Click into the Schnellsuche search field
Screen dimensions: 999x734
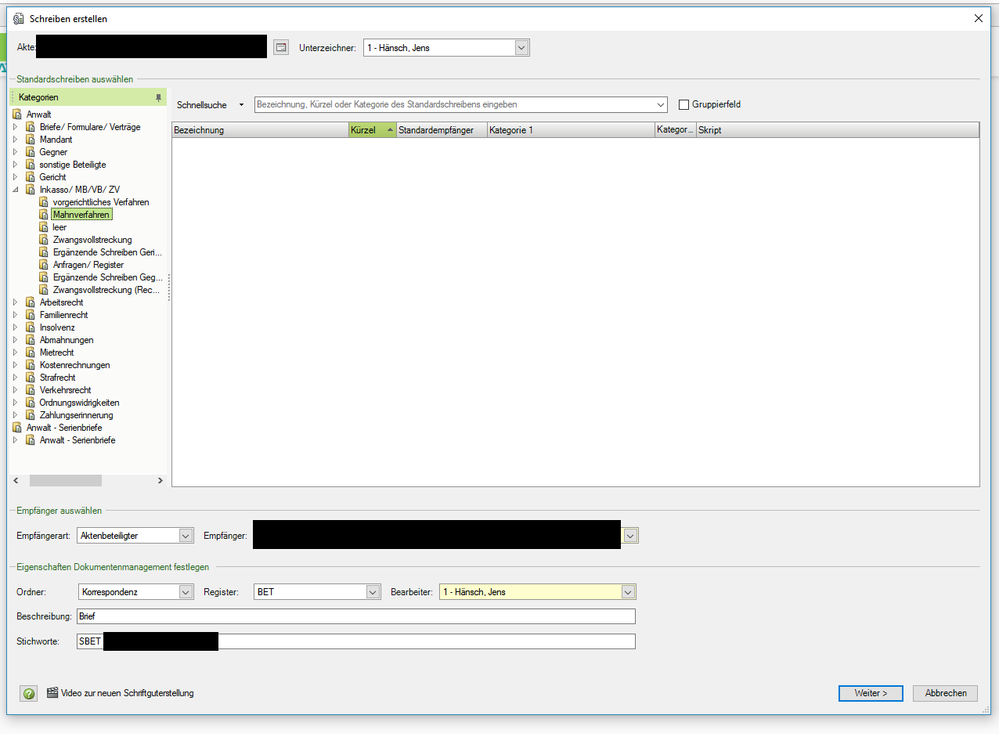pos(455,105)
